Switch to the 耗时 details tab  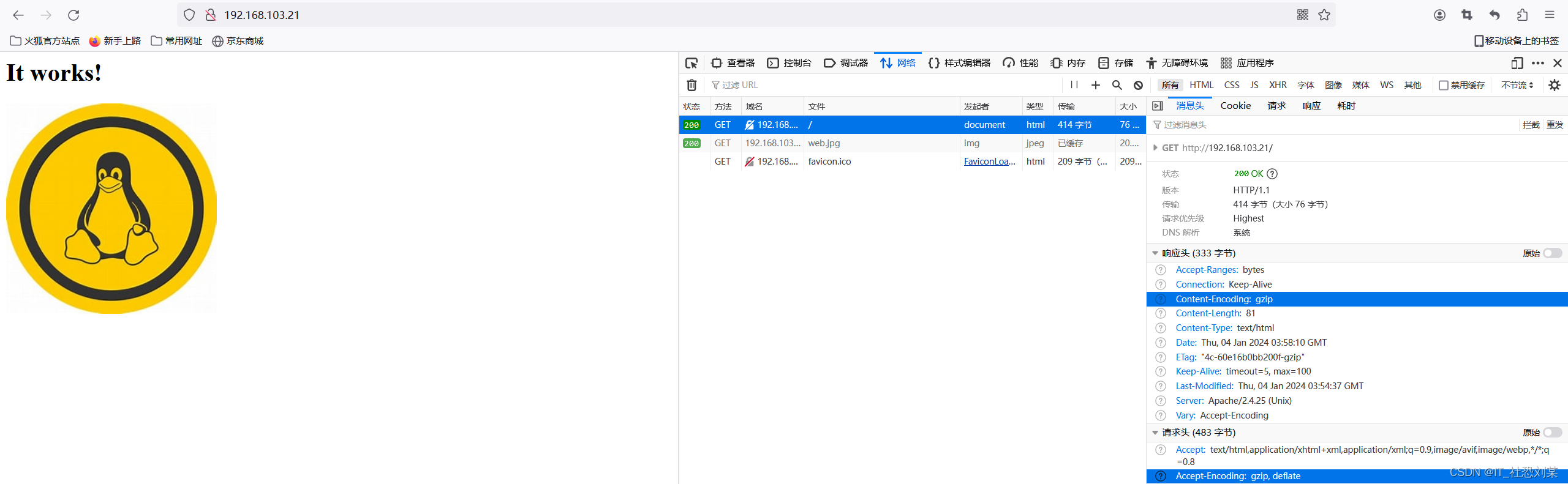pyautogui.click(x=1346, y=106)
